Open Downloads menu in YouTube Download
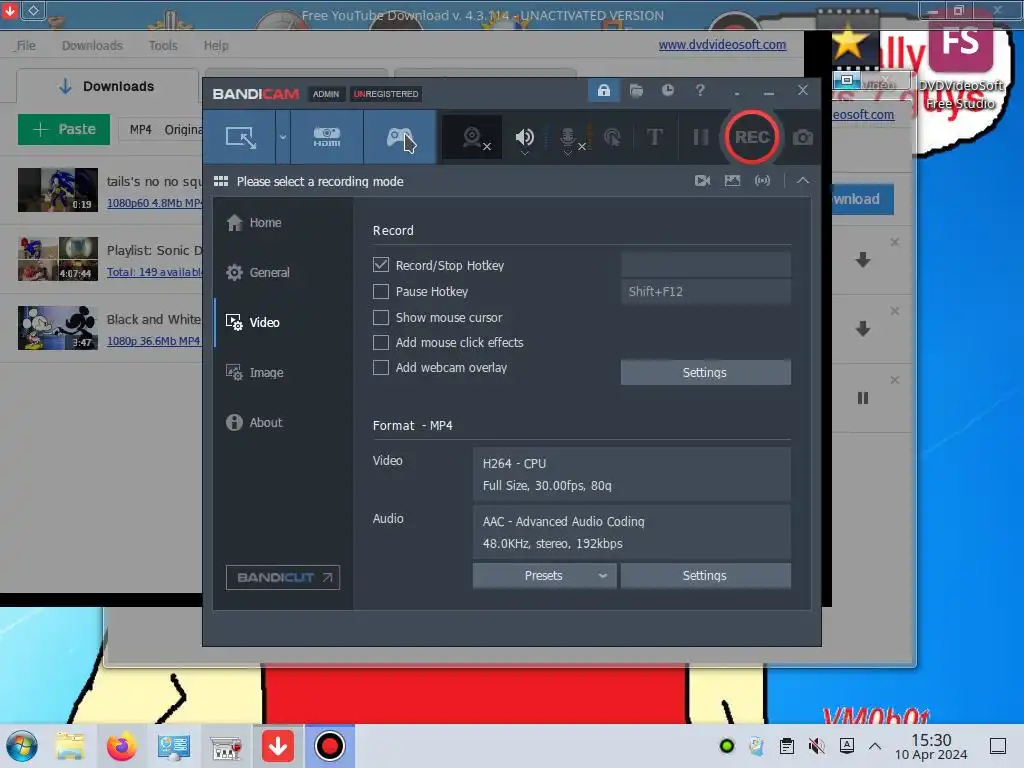Screen dimensions: 1024x768 (x=92, y=46)
